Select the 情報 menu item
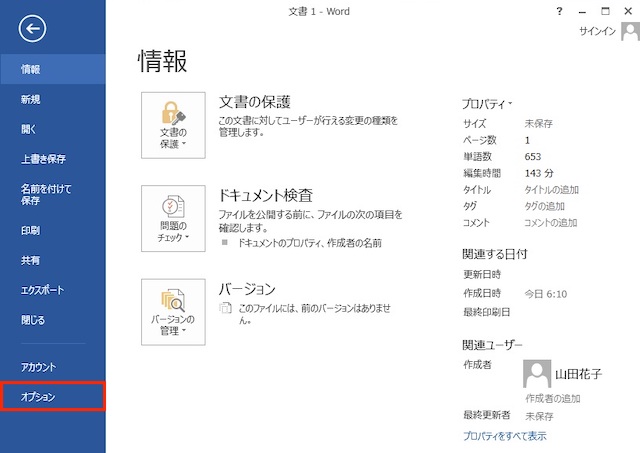The width and height of the screenshot is (640, 453). (53, 69)
